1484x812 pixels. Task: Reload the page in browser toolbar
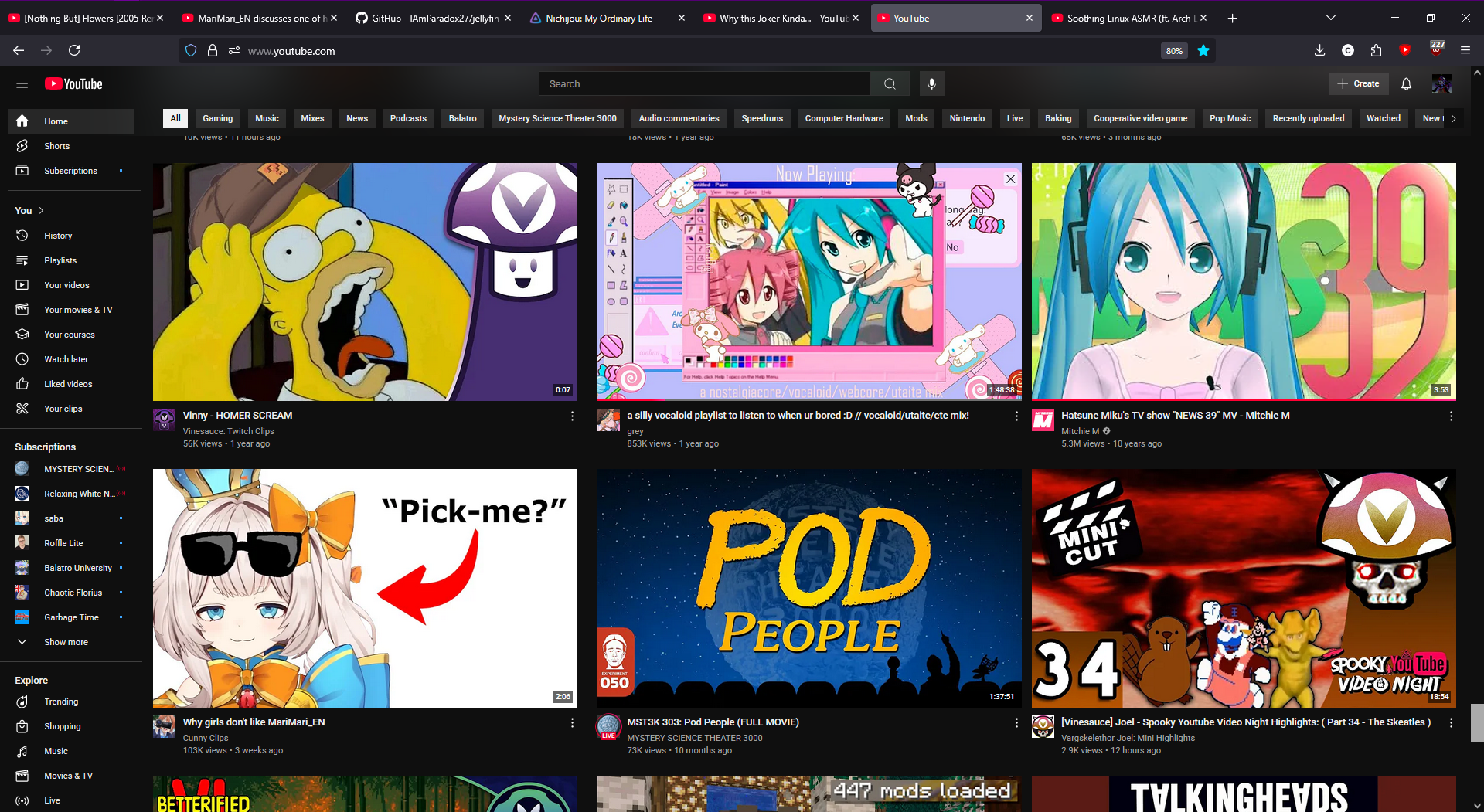coord(74,50)
